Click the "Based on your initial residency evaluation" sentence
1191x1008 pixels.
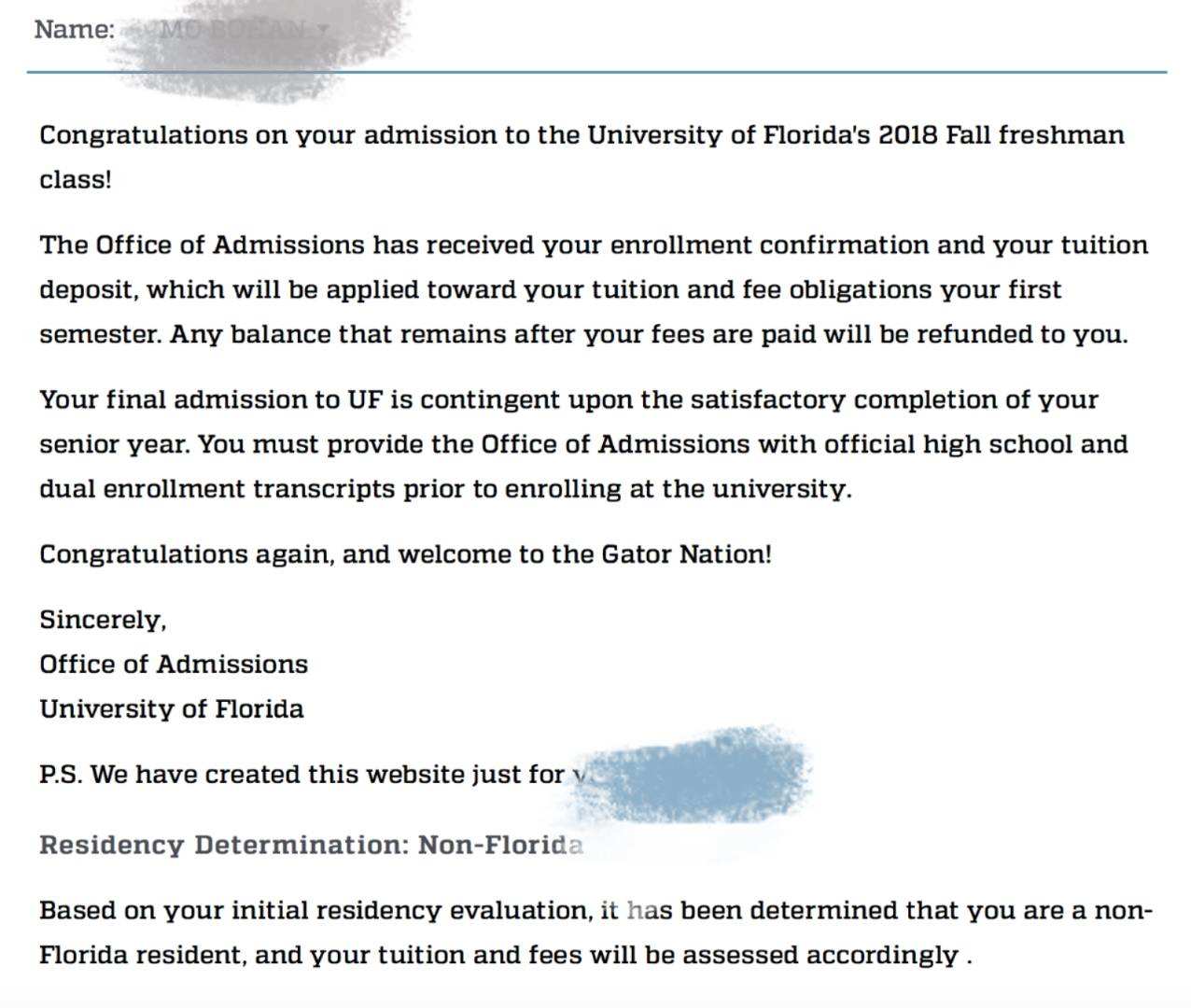point(315,911)
